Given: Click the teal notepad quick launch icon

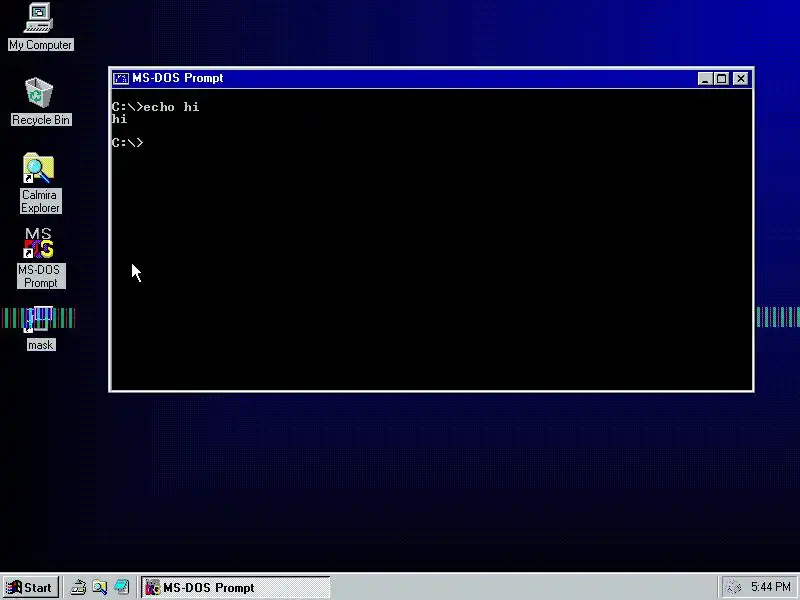Looking at the screenshot, I should (x=121, y=587).
